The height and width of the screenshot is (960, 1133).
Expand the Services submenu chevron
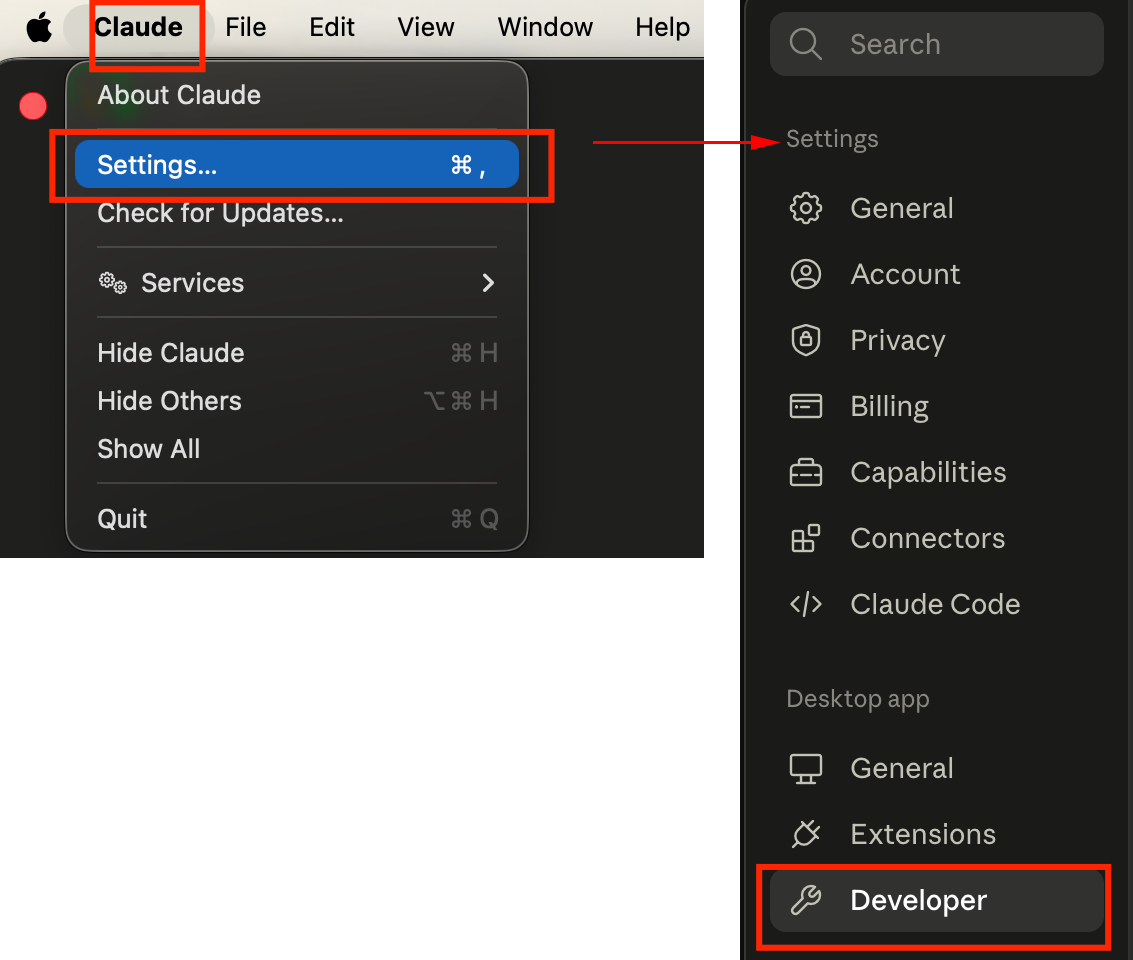click(x=488, y=282)
